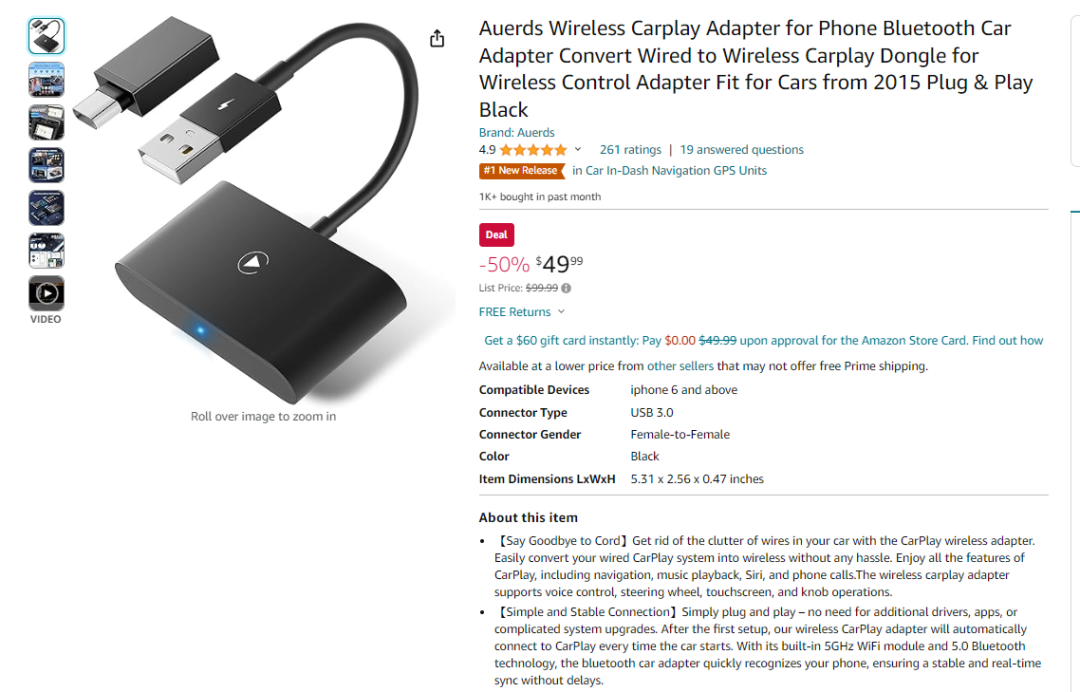The height and width of the screenshot is (692, 1080).
Task: Click the share icon above product image
Action: [437, 39]
